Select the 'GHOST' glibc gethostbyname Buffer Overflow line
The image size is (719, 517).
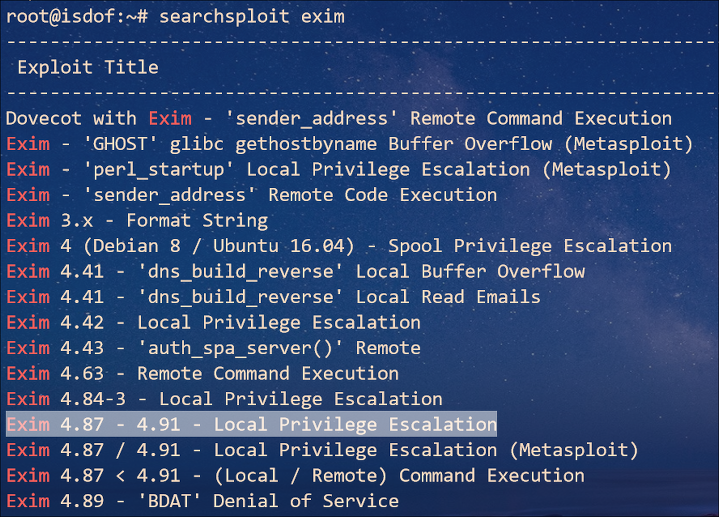point(349,144)
